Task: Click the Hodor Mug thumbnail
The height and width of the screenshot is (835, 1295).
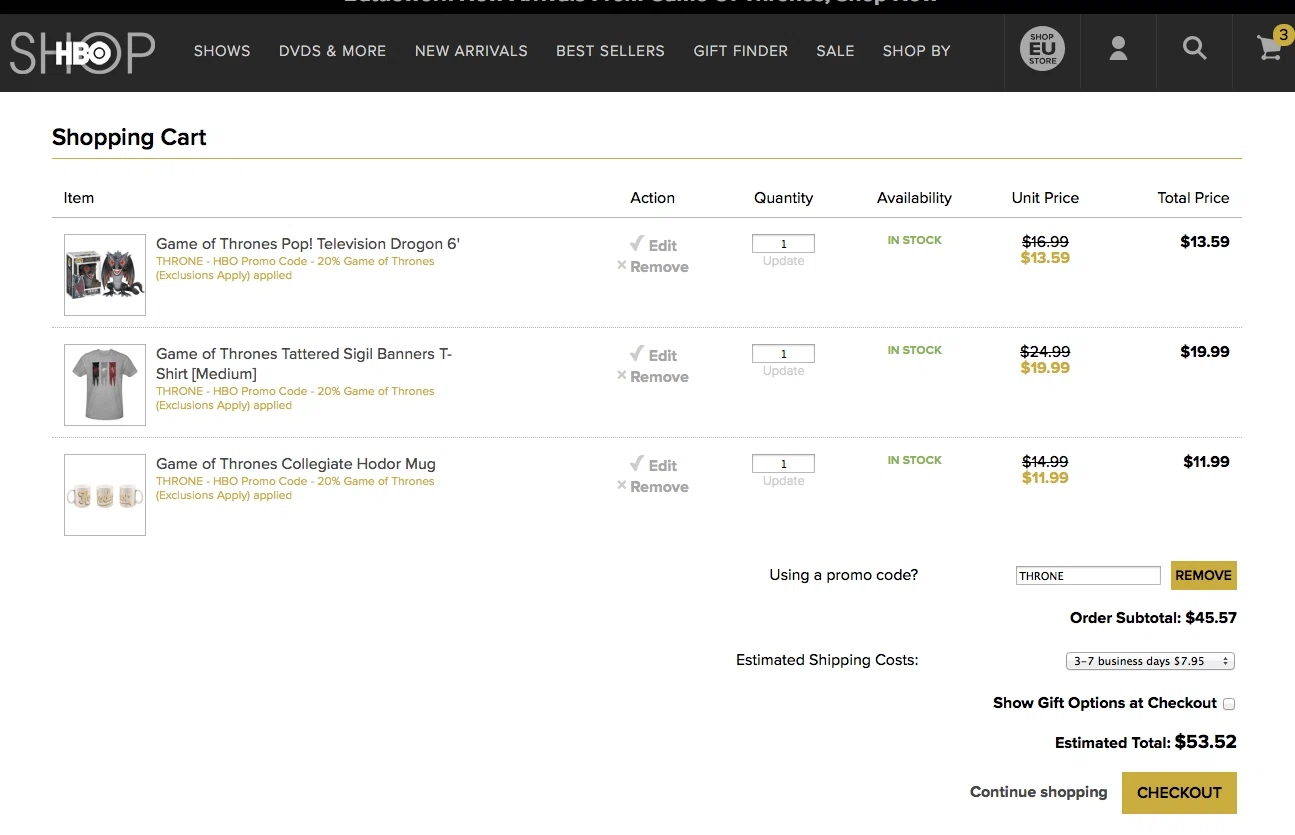Action: pyautogui.click(x=105, y=495)
